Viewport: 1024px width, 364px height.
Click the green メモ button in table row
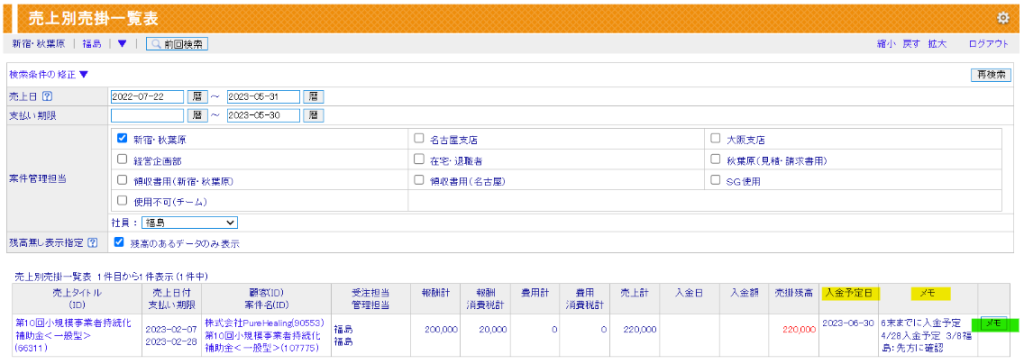click(994, 323)
